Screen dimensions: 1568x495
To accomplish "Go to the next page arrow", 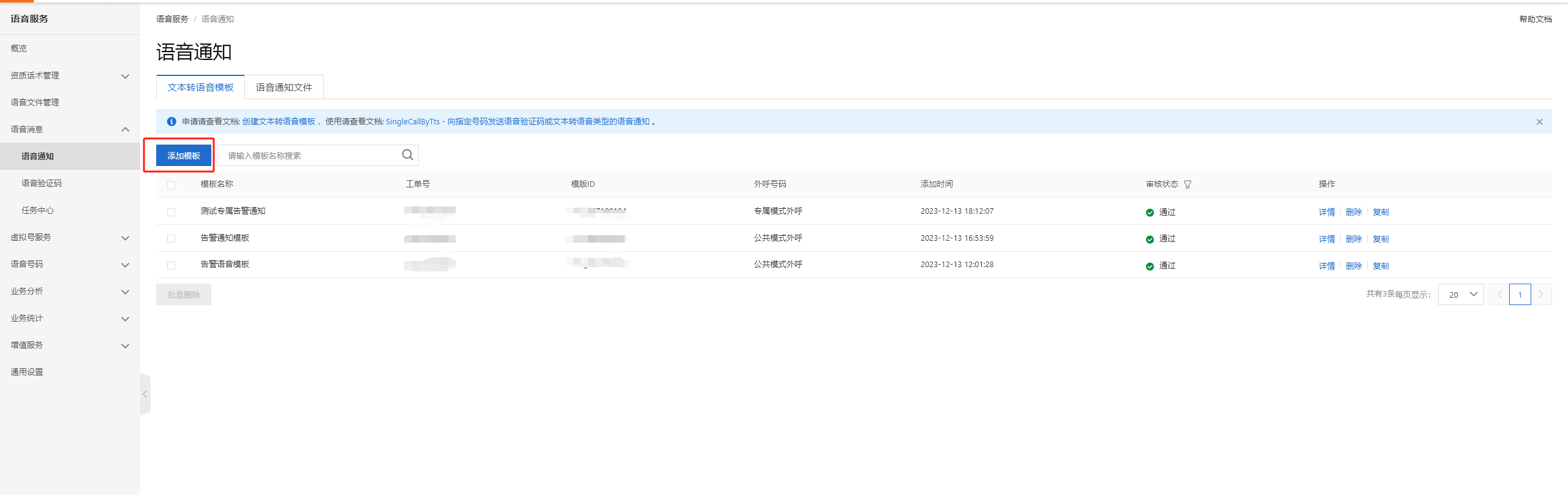I will click(x=1541, y=295).
